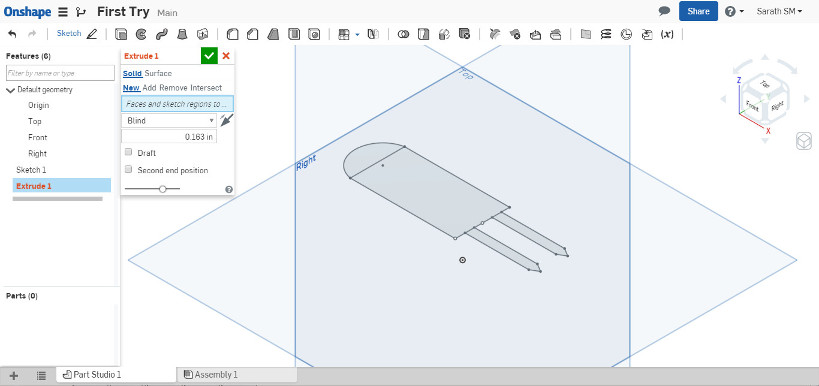Open the Help dropdown menu
Viewport: 819px width, 386px height.
pyautogui.click(x=734, y=11)
